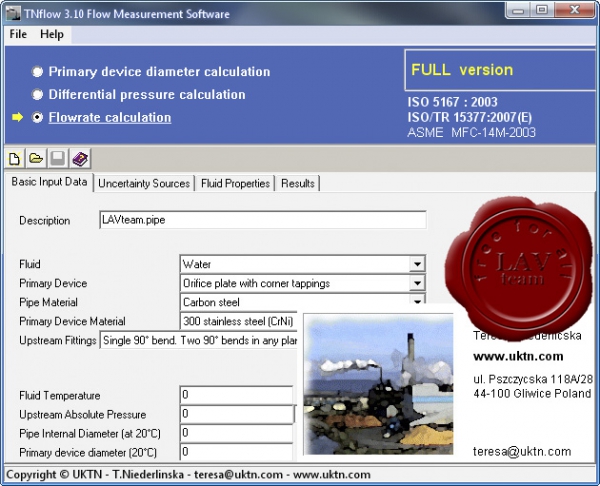The width and height of the screenshot is (600, 486).
Task: Click the 44-100 Gliwice Poland address line
Action: tap(532, 393)
